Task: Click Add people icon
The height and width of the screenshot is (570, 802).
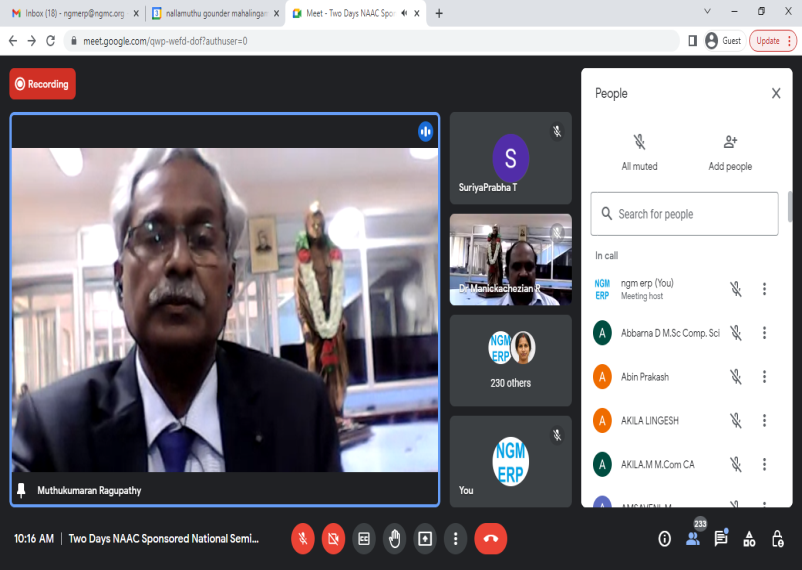Action: click(730, 143)
